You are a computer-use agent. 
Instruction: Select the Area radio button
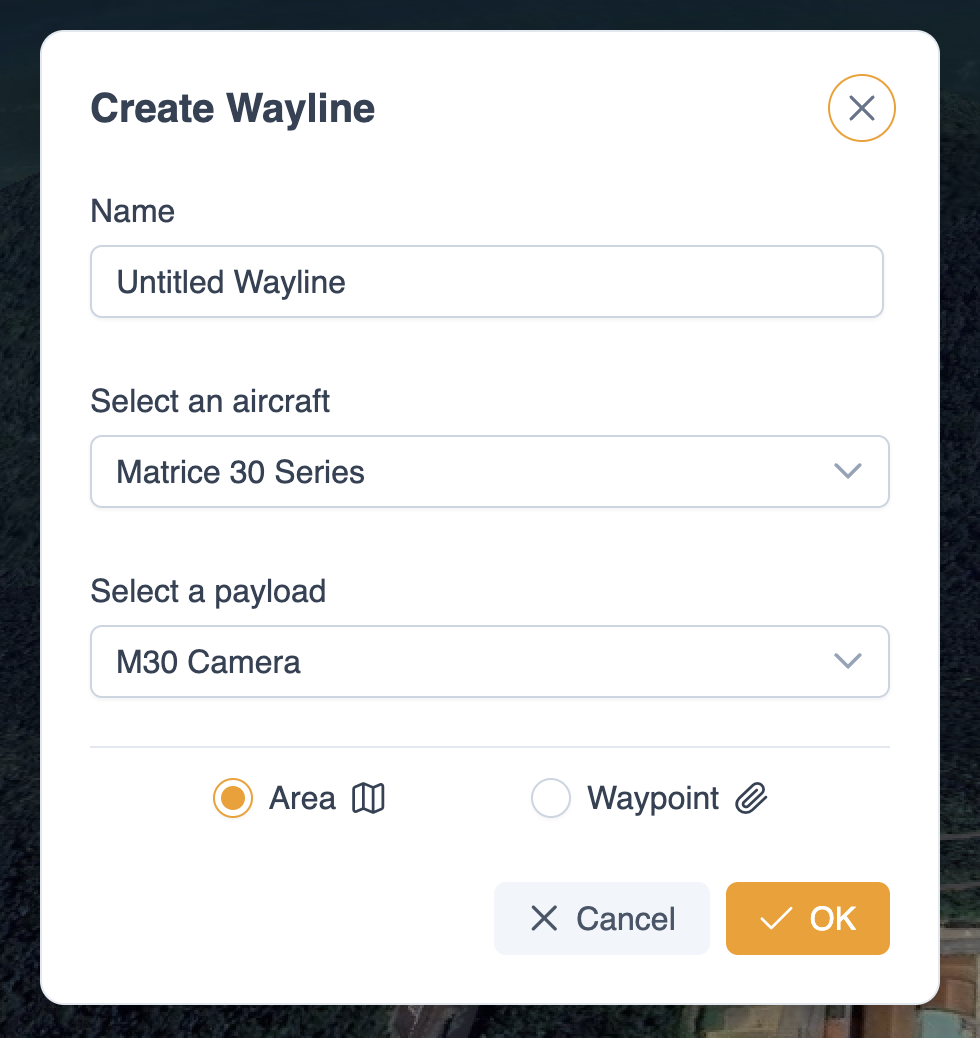point(233,799)
